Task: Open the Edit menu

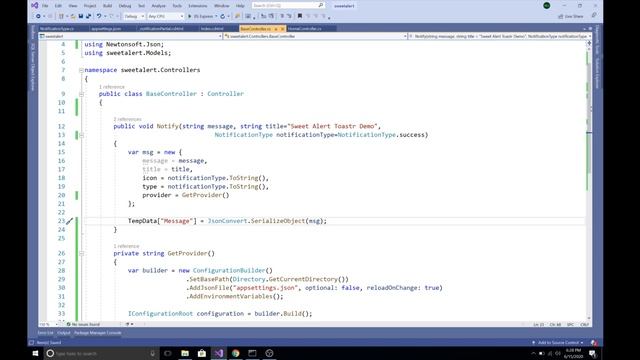Action: tap(58, 6)
